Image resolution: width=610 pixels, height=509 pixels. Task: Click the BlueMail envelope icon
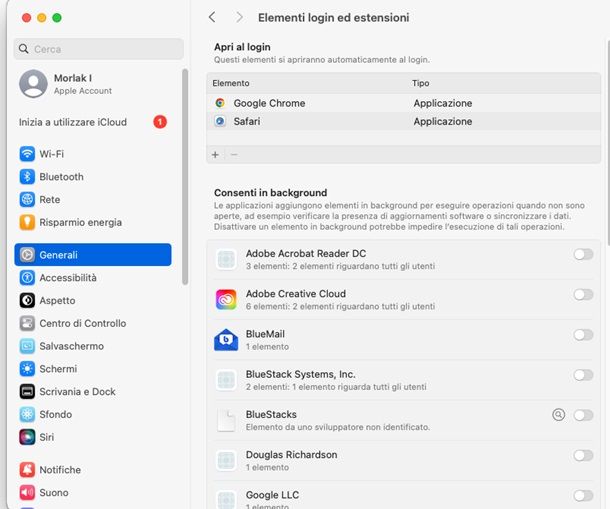coord(226,340)
